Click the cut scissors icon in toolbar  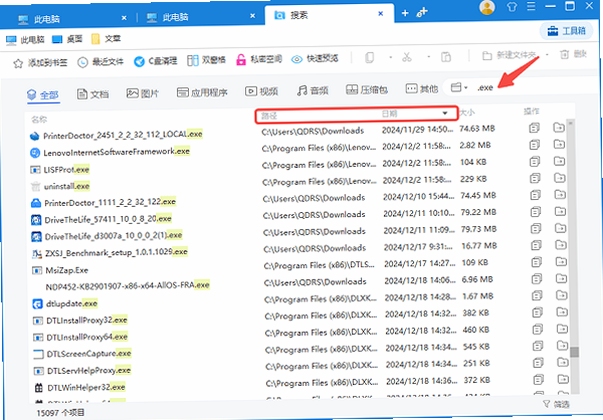[406, 57]
